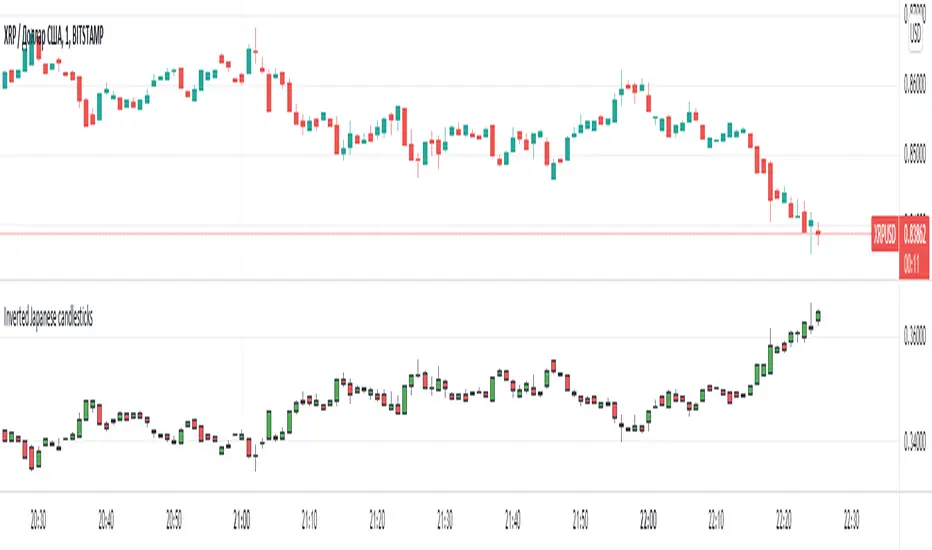Click the 0.24000 label on indicator scale

click(914, 441)
